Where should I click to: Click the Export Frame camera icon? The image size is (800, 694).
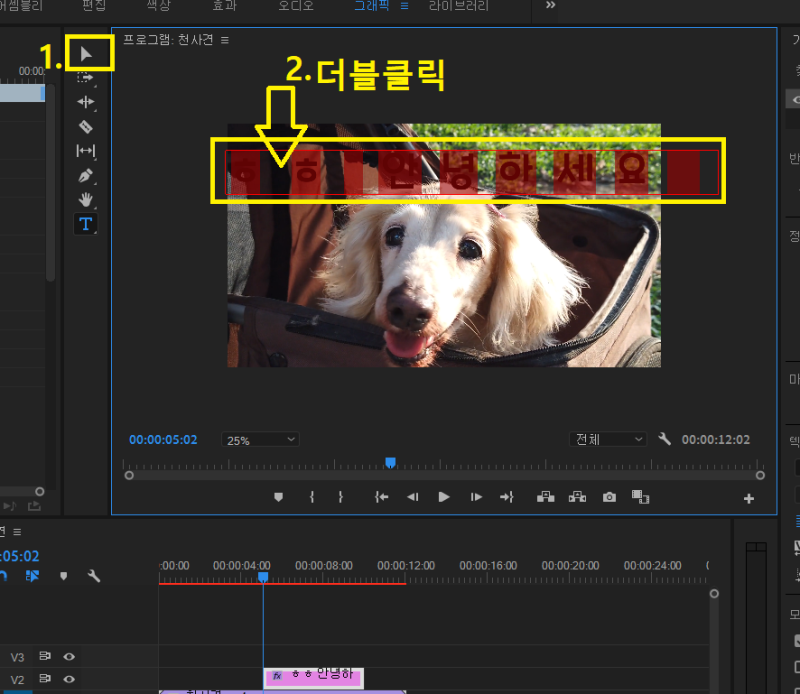click(609, 497)
